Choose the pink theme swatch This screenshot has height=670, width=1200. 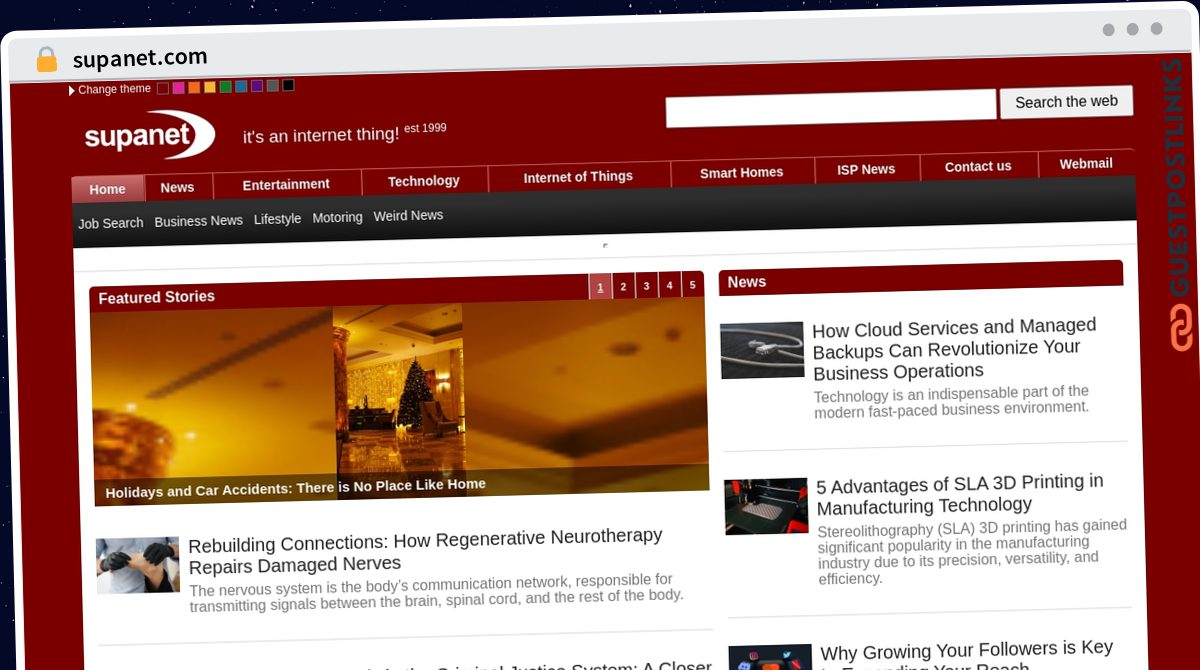178,88
